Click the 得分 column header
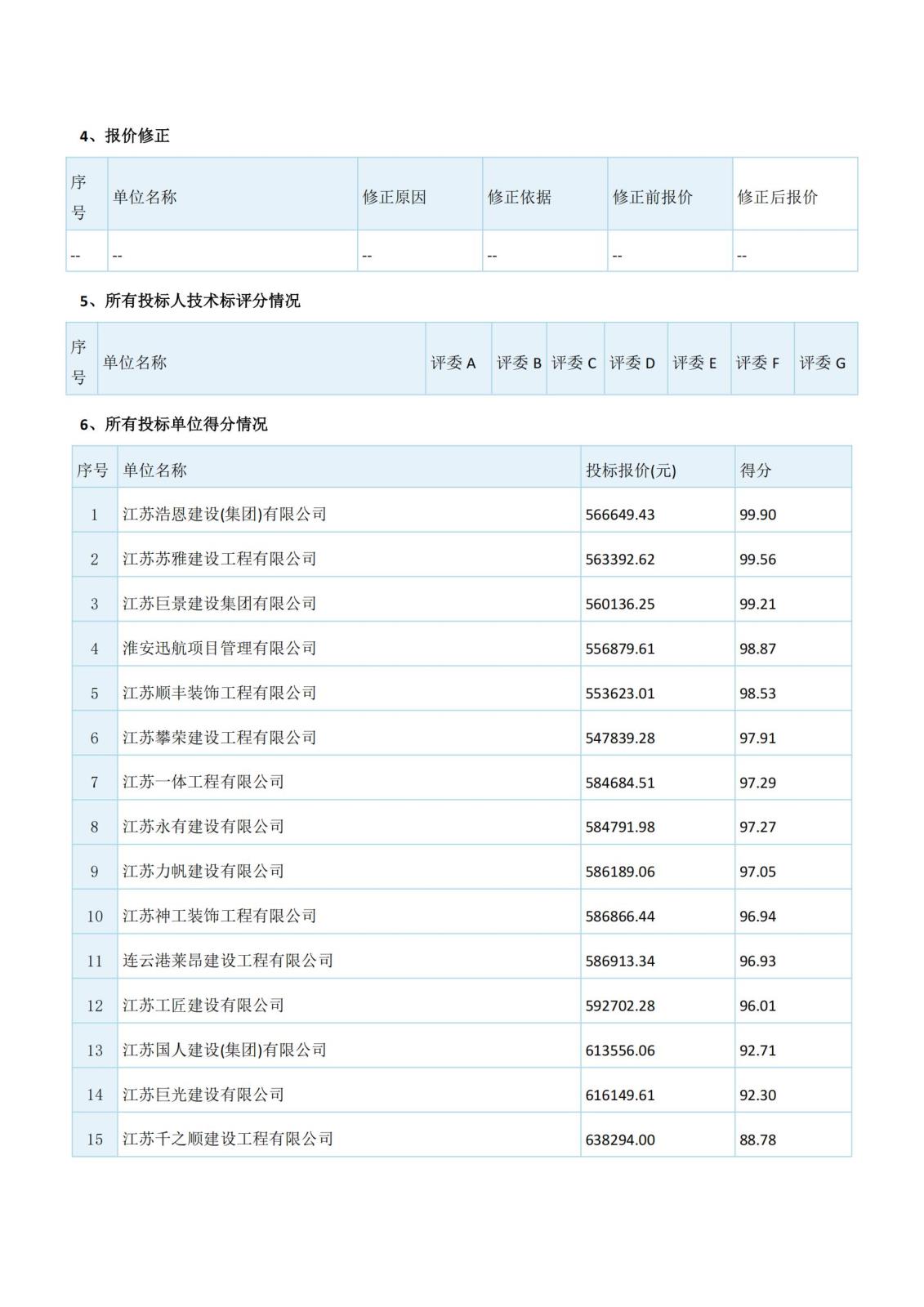Viewport: 924px width, 1307px height. click(756, 471)
